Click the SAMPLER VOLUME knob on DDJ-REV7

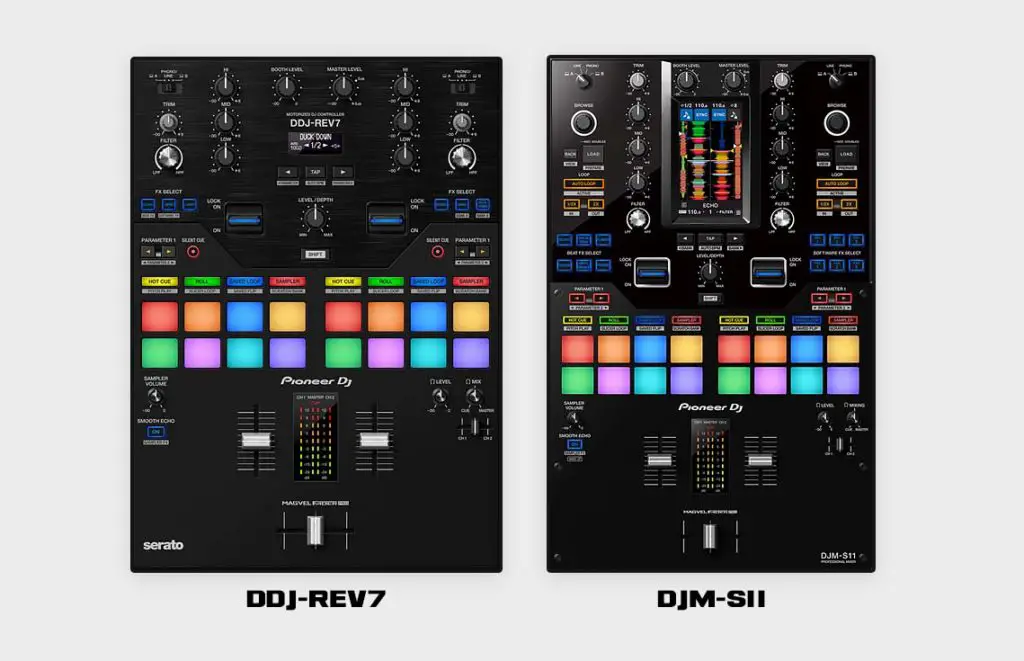(x=155, y=396)
